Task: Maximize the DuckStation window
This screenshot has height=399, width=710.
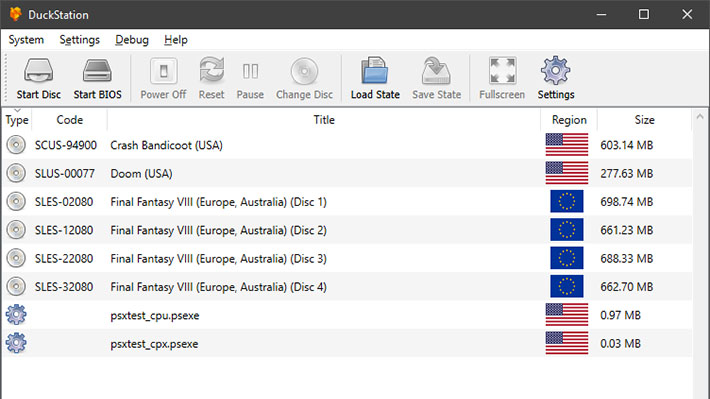Action: (643, 14)
